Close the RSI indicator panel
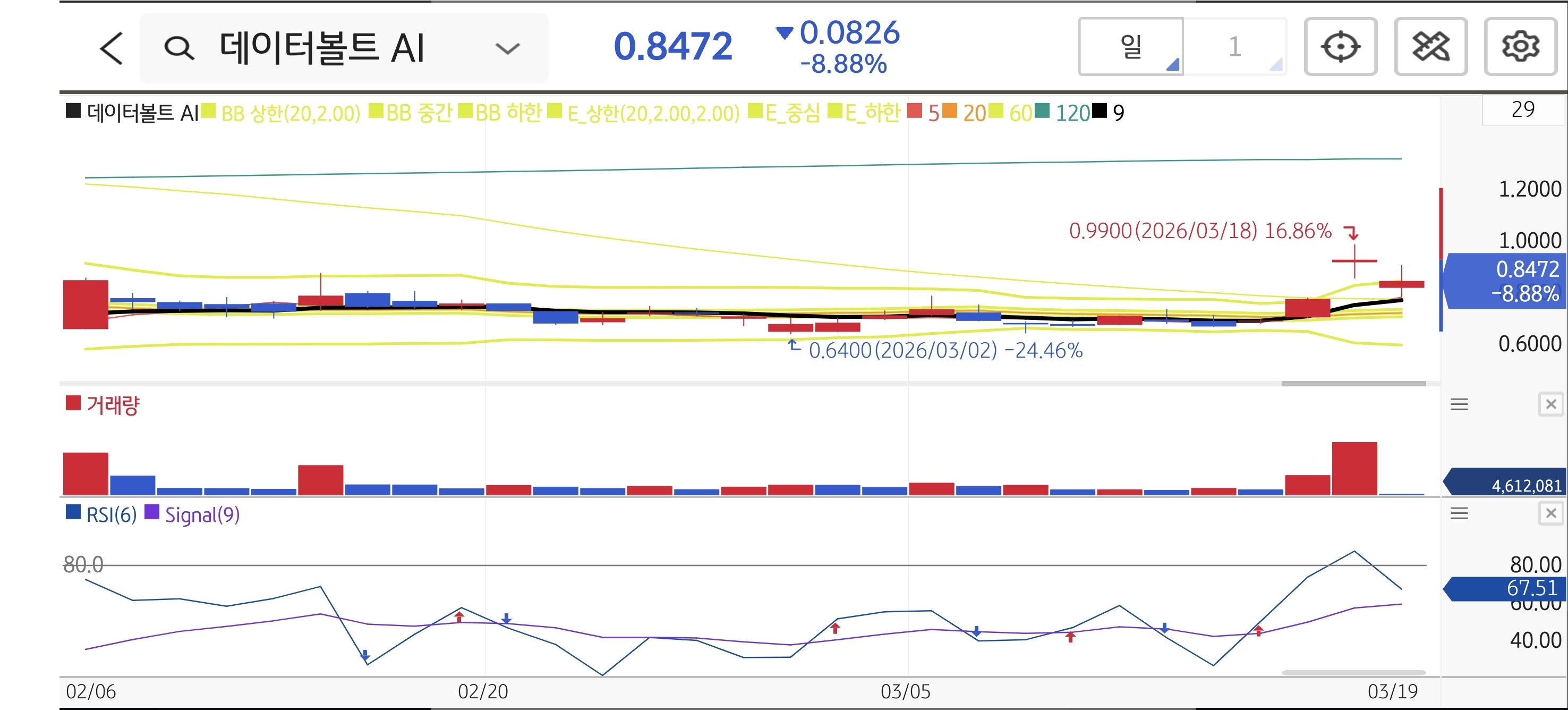Image resolution: width=1568 pixels, height=710 pixels. (x=1550, y=513)
